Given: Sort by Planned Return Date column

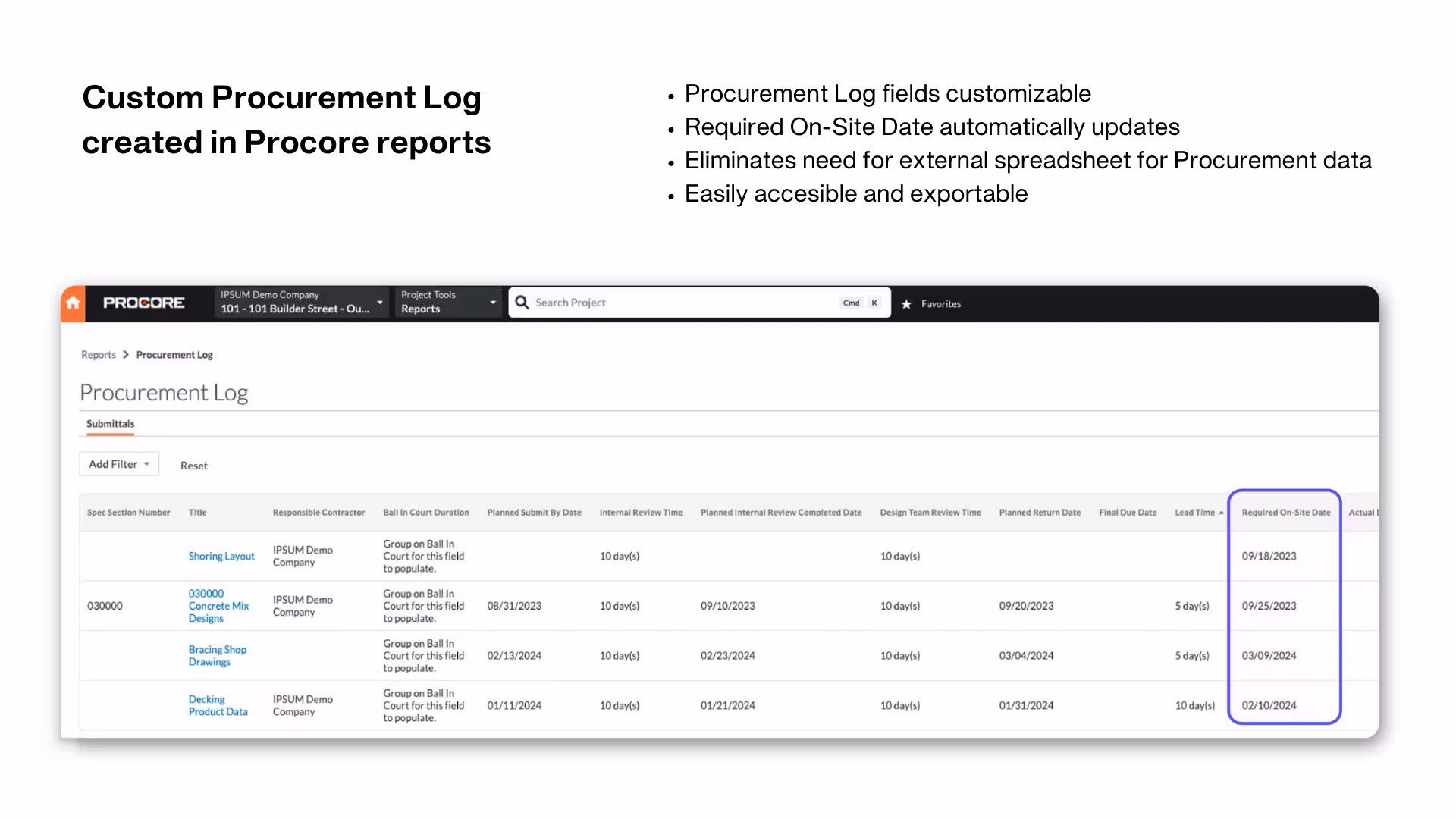Looking at the screenshot, I should coord(1040,513).
